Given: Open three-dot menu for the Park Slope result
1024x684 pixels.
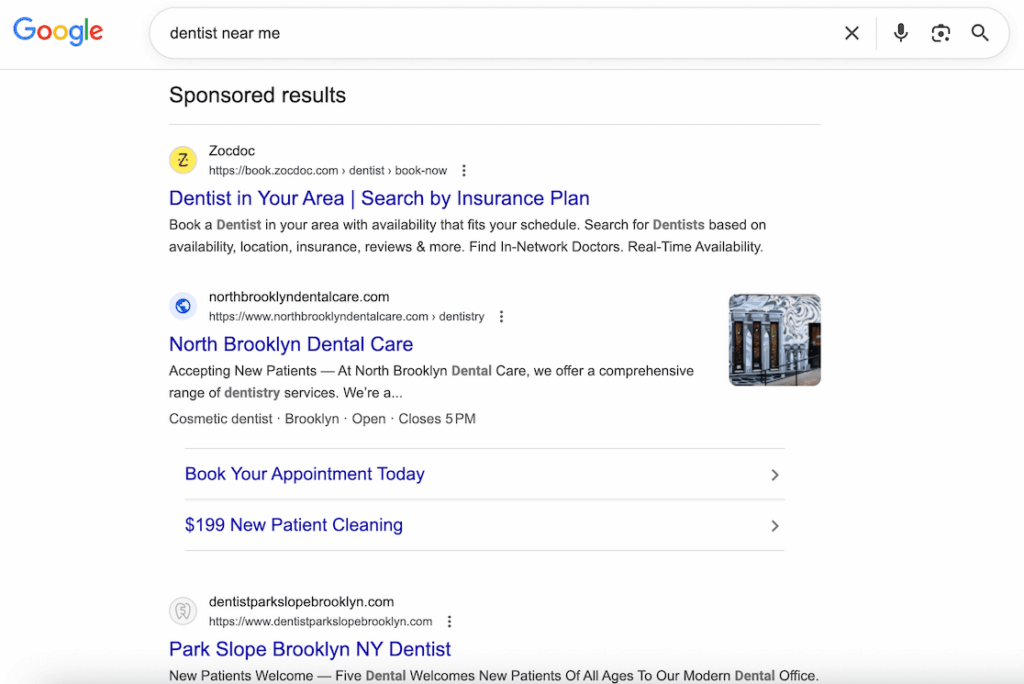Looking at the screenshot, I should [x=448, y=621].
